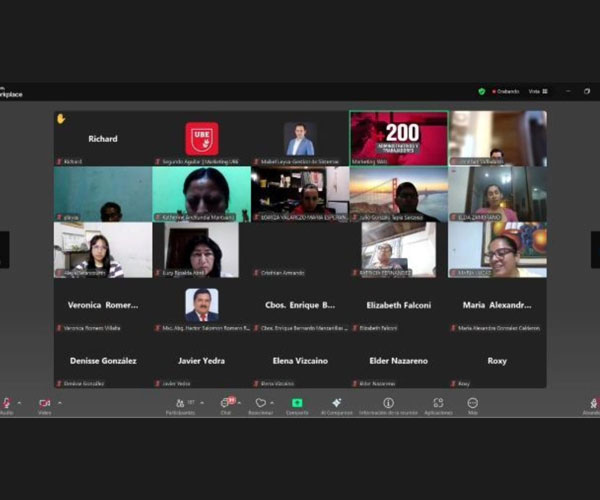Click muted mic icon beside Veronica Romero Villalta label

tap(59, 328)
